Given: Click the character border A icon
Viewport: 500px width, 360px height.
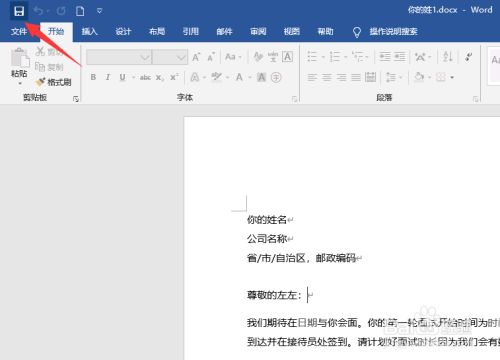Looking at the screenshot, I should tap(288, 57).
